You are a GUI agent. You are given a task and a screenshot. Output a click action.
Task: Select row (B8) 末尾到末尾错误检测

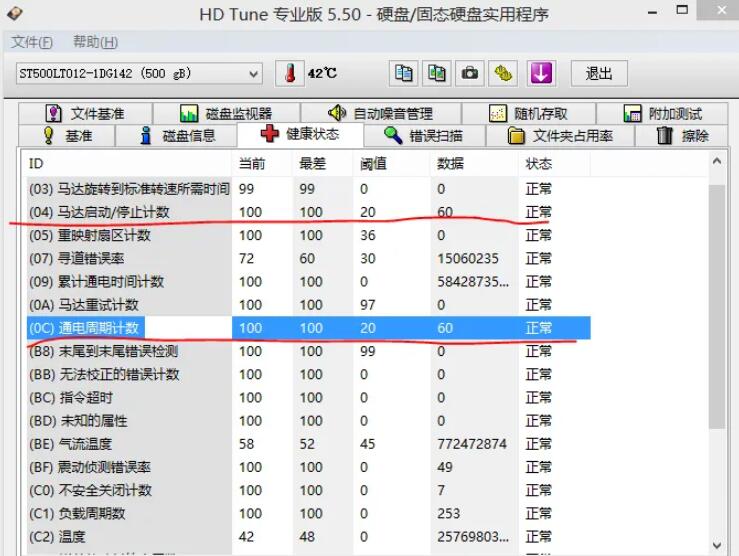[x=309, y=351]
